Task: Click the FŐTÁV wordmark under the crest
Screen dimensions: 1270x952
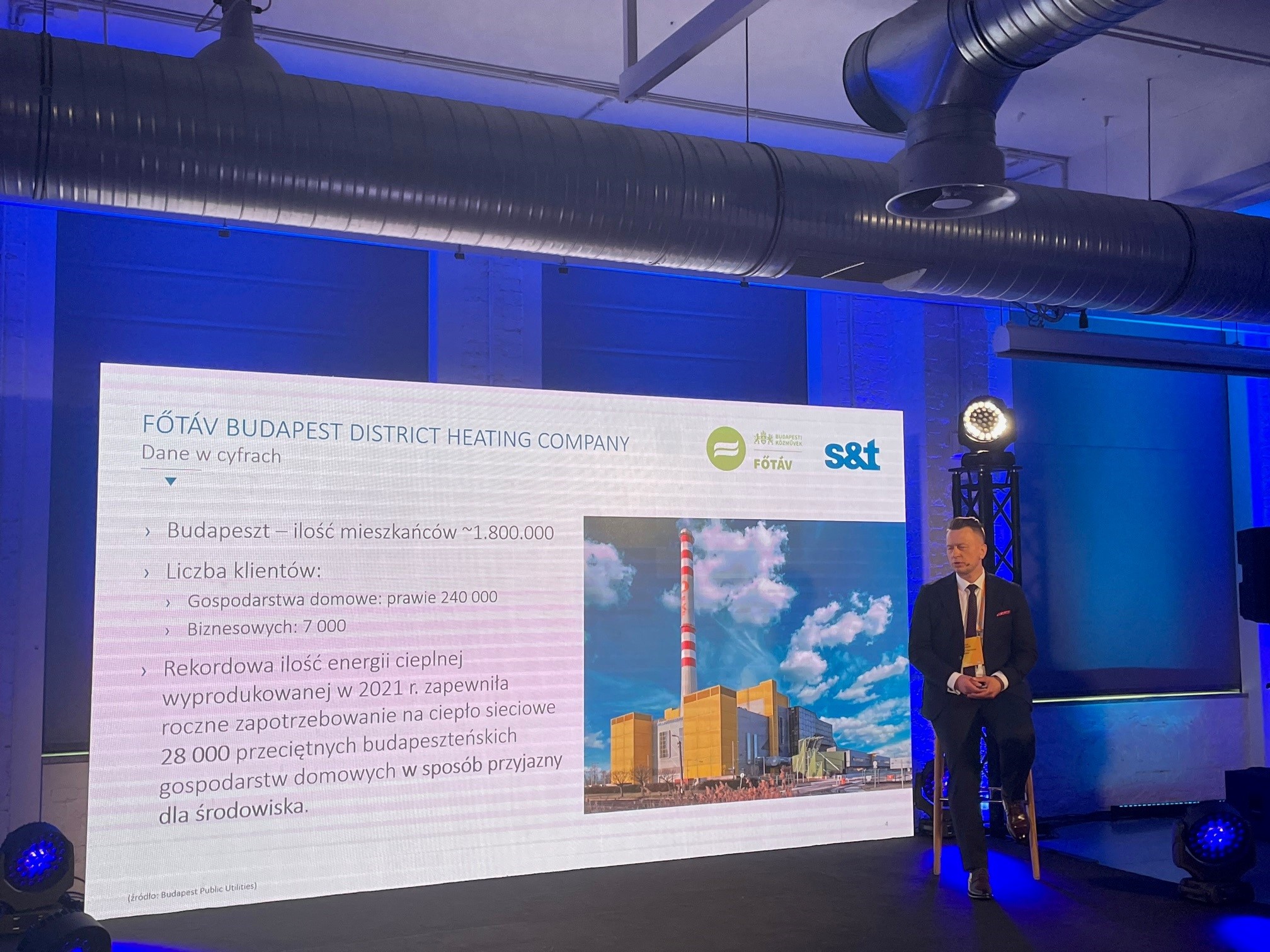Action: tap(773, 464)
